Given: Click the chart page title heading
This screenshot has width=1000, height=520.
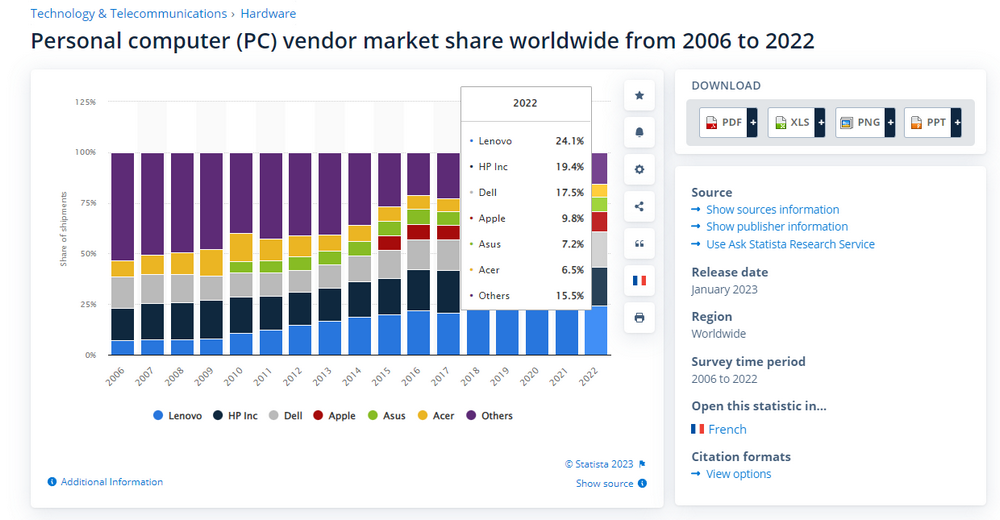Looking at the screenshot, I should pos(423,41).
